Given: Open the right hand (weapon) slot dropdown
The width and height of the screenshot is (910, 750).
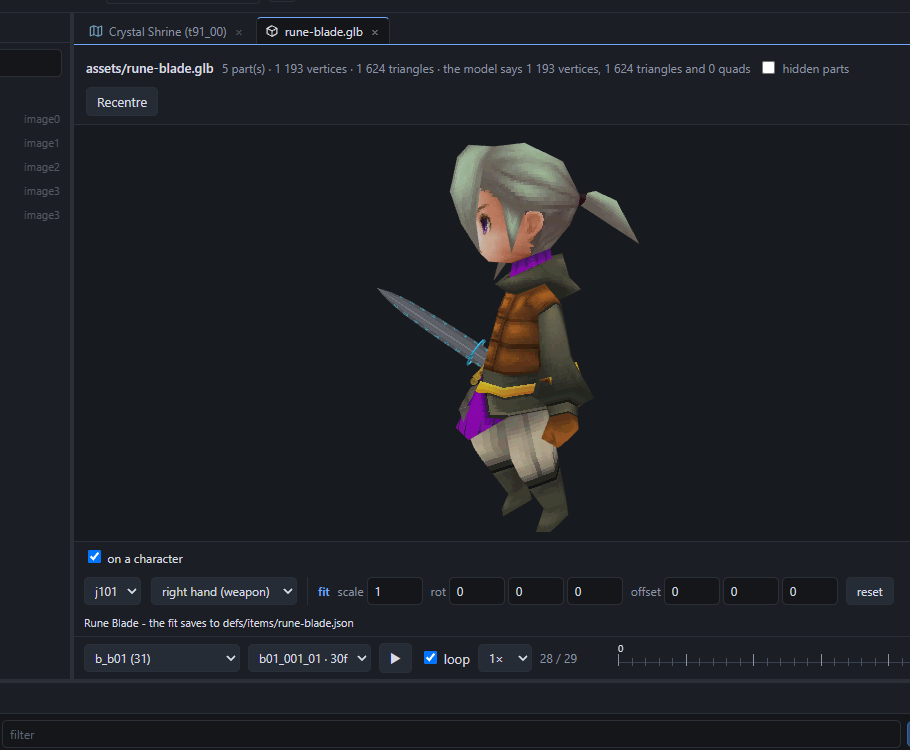Looking at the screenshot, I should 224,592.
